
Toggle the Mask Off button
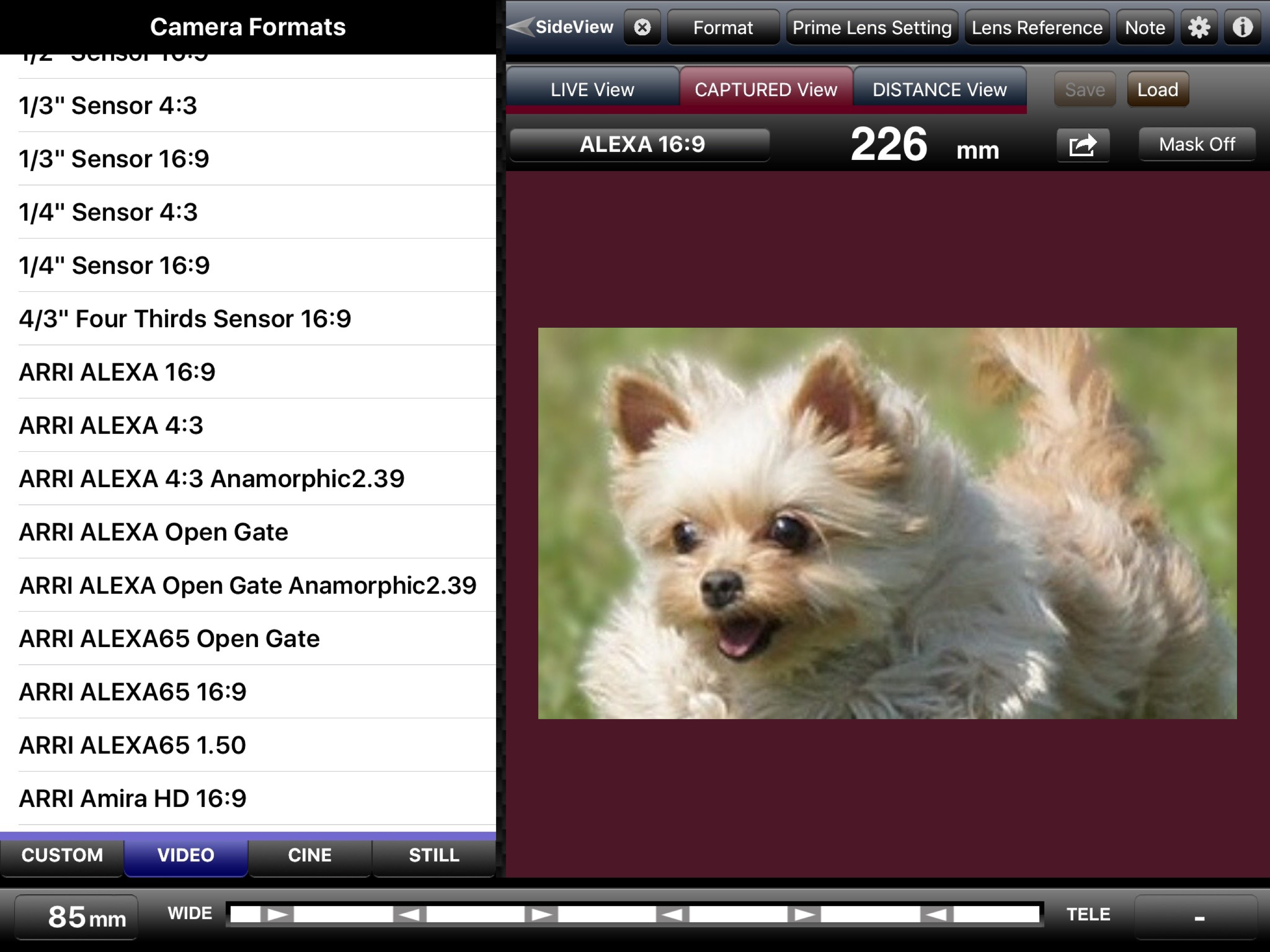click(x=1197, y=144)
